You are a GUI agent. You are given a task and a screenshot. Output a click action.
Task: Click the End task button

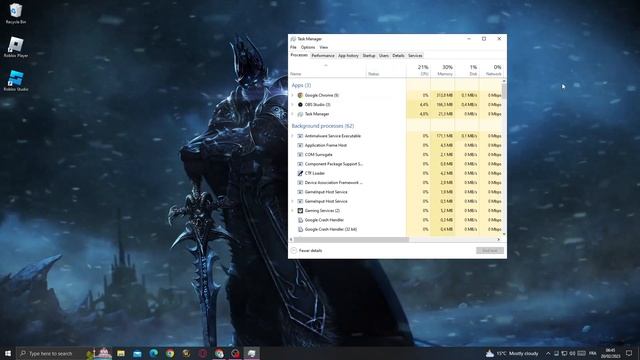[490, 251]
